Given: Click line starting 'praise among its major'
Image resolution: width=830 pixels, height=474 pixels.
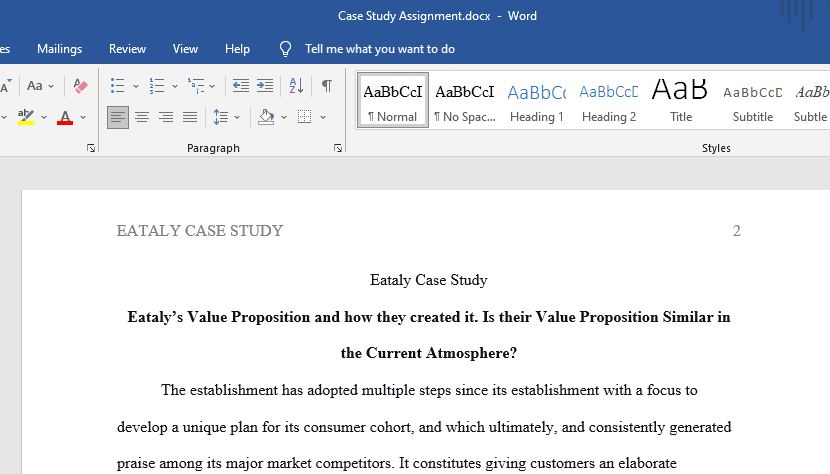Looking at the screenshot, I should [x=396, y=463].
